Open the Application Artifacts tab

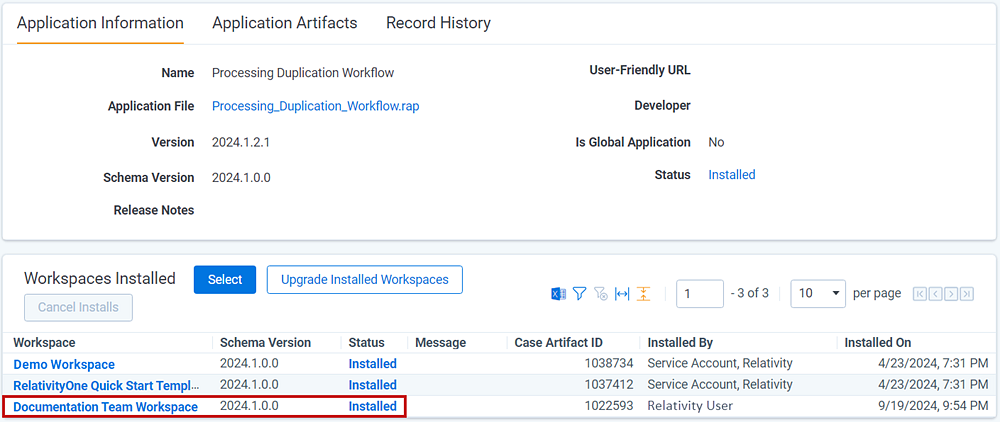[284, 23]
